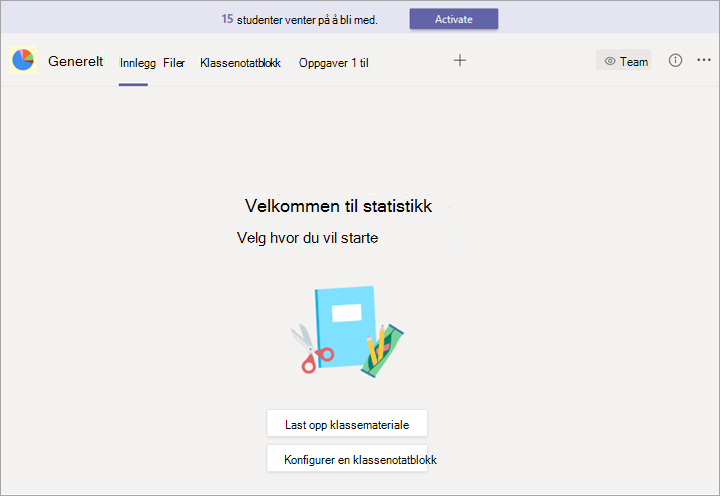Switch to the Innlegg tab
Screen dimensions: 720x496
[137, 63]
